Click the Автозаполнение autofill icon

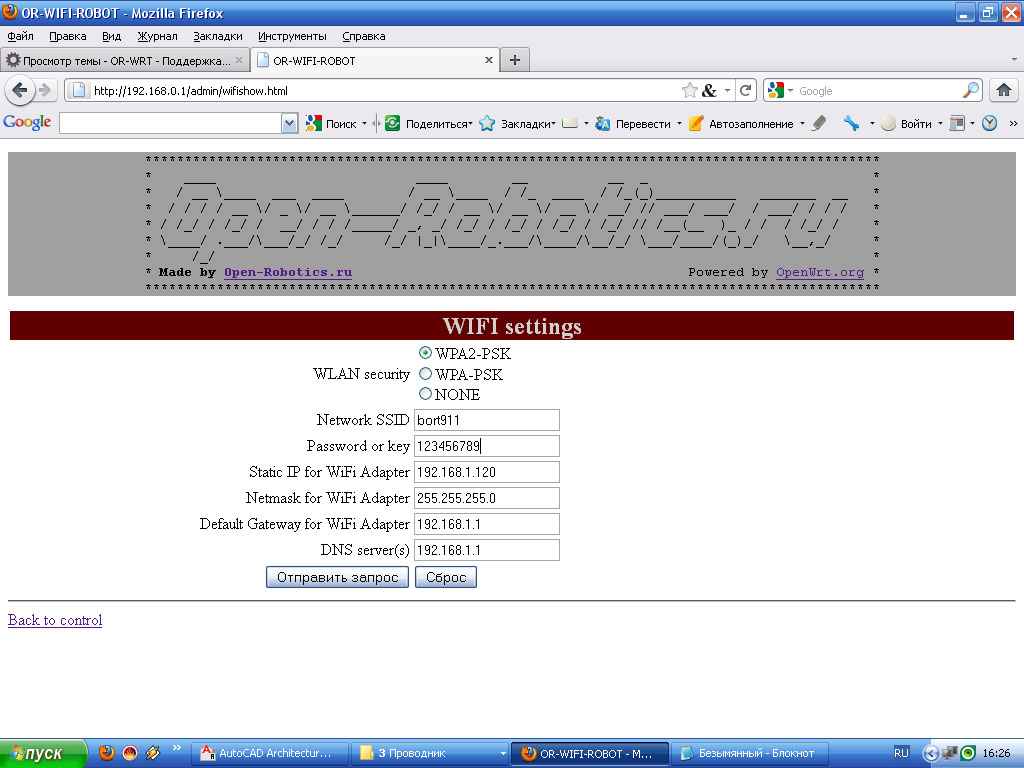coord(696,123)
